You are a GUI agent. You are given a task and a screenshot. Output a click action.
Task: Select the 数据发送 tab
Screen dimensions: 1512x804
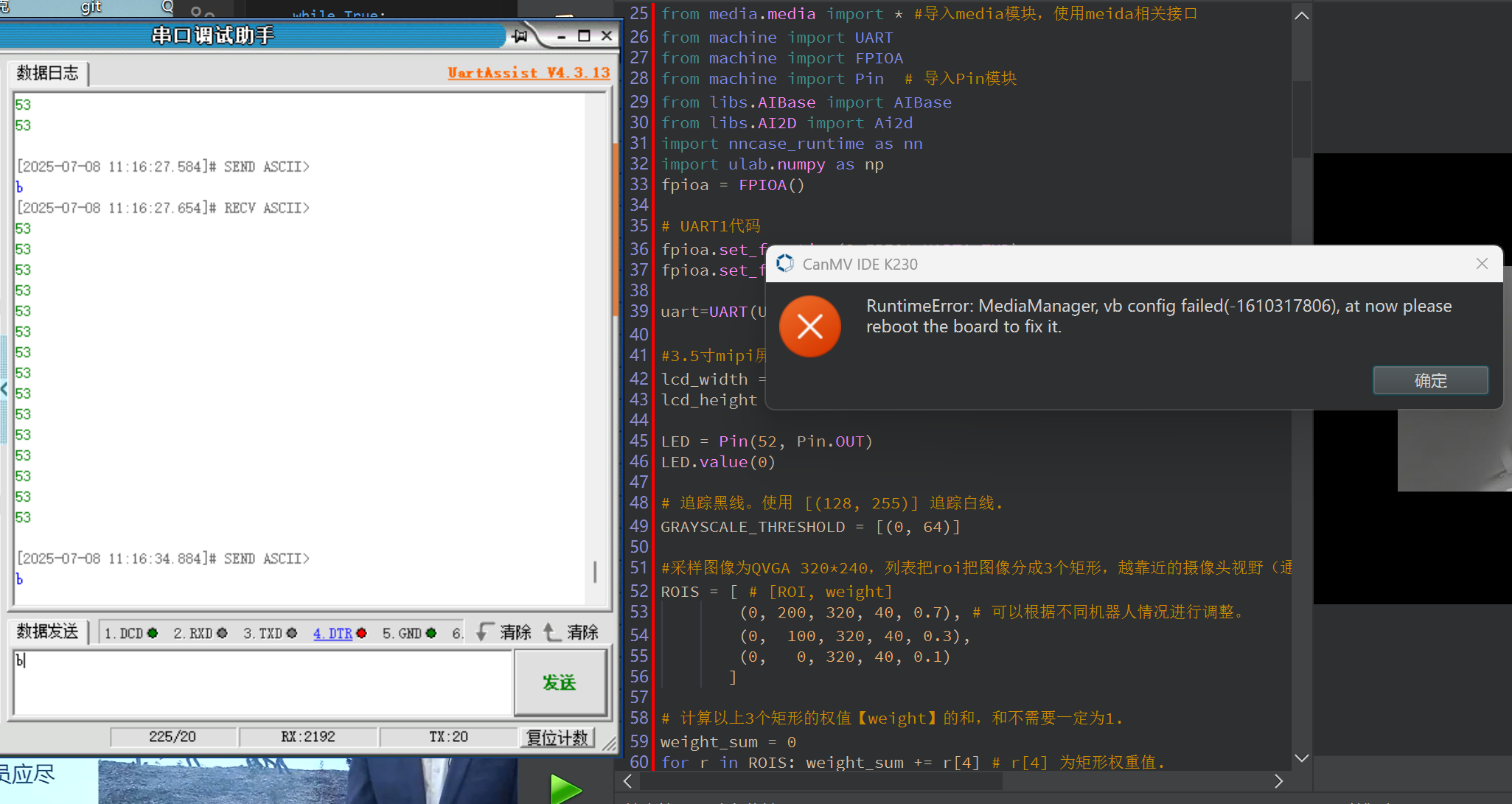[47, 632]
